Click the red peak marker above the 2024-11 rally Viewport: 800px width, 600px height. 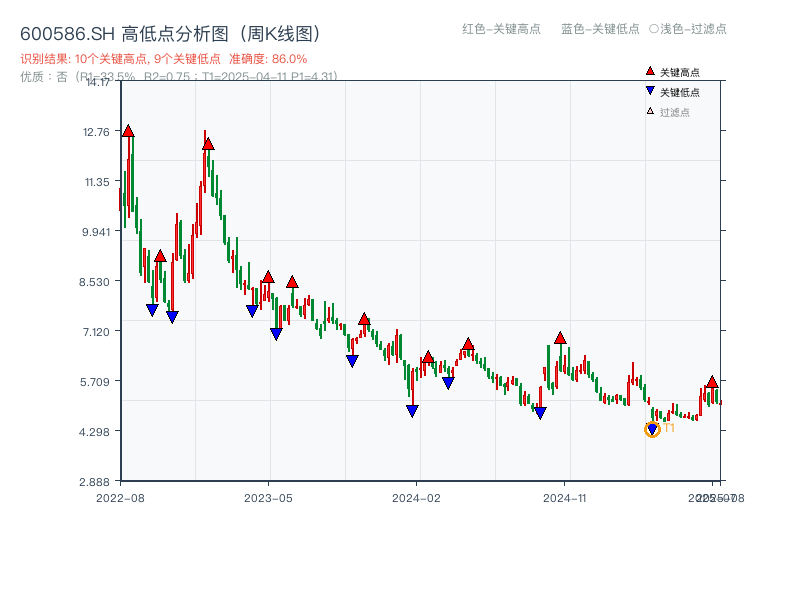pos(559,337)
